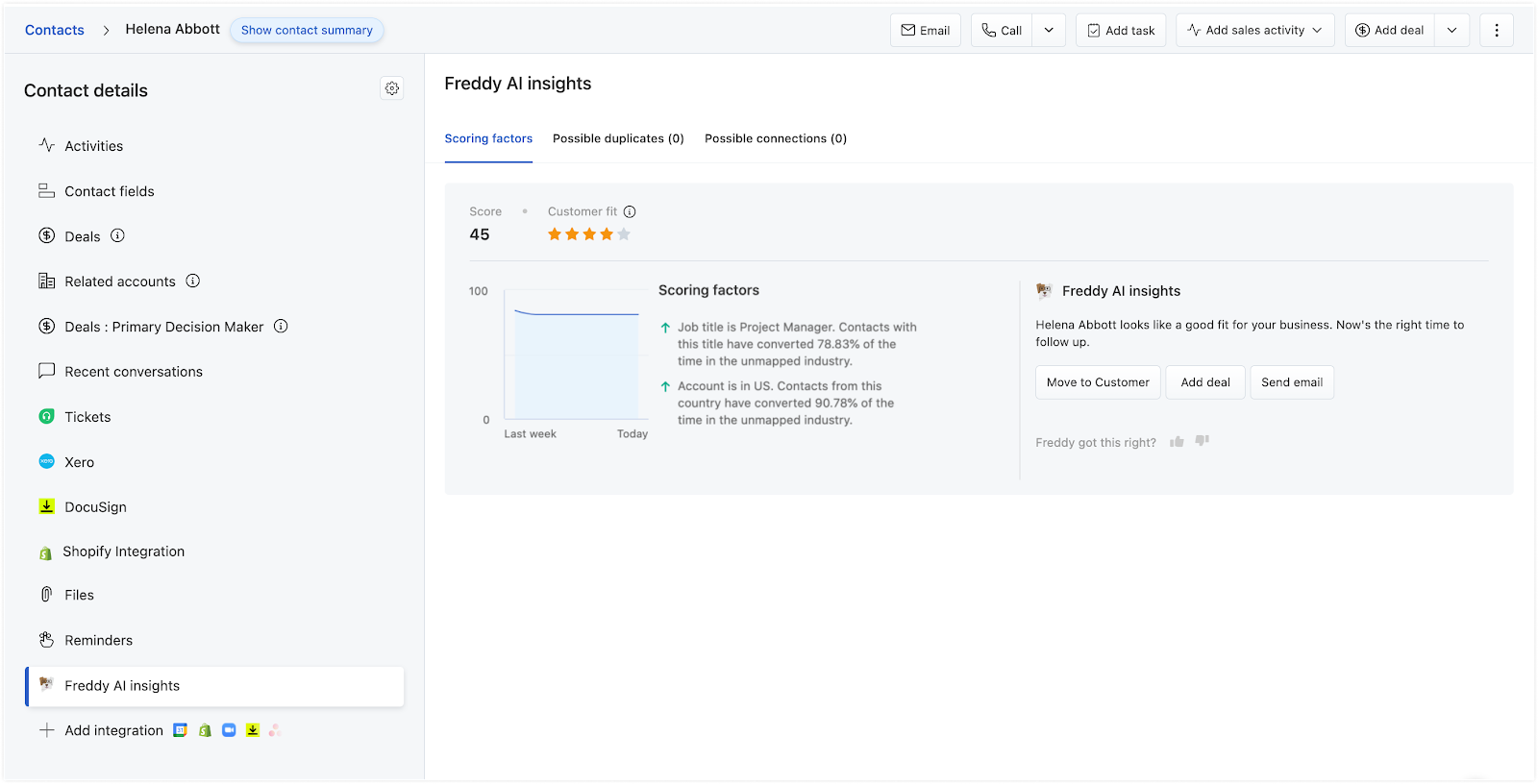Click Add integration label
Image resolution: width=1538 pixels, height=784 pixels.
click(x=113, y=730)
